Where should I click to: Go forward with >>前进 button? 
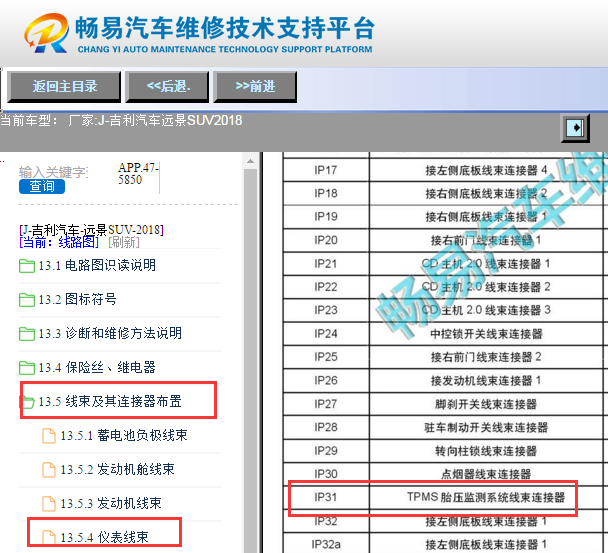(x=255, y=86)
